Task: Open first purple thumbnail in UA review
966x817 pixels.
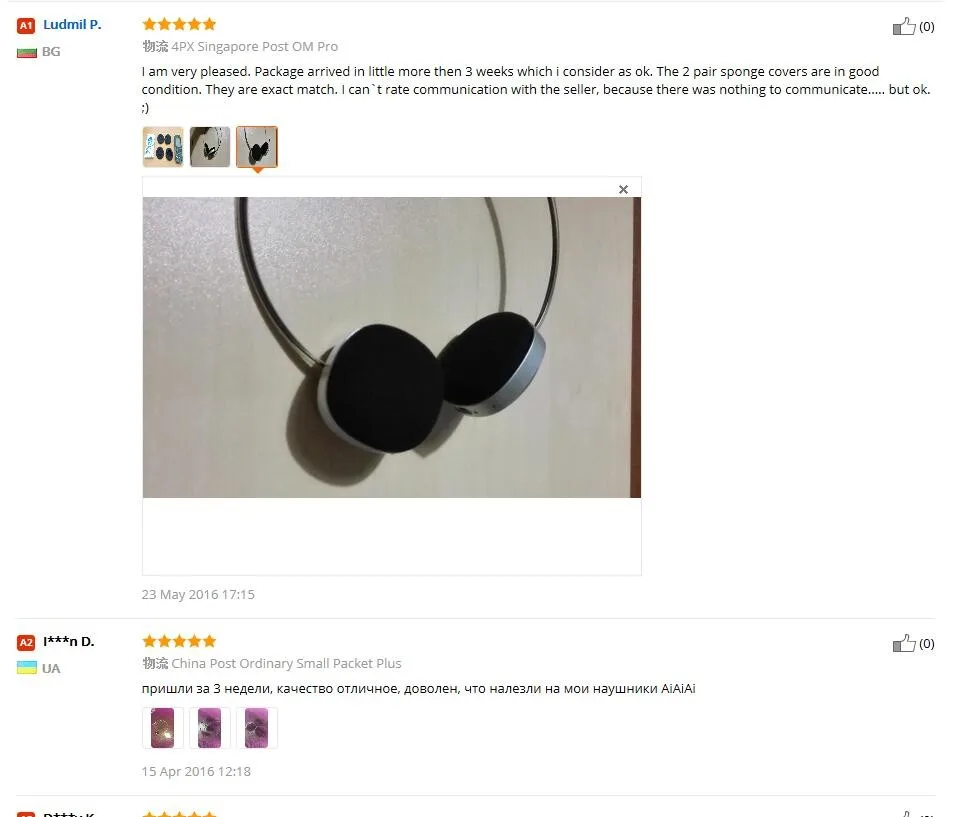Action: click(x=163, y=728)
